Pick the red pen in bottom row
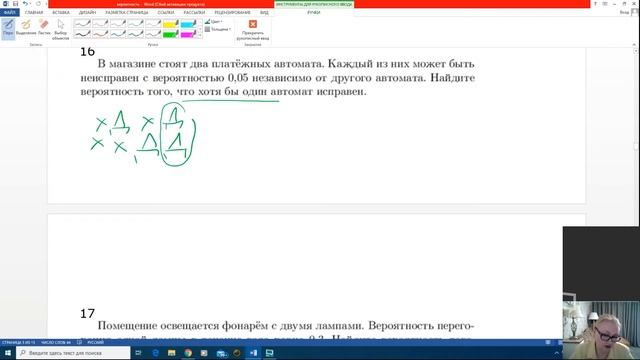The width and height of the screenshot is (640, 360). coord(100,34)
